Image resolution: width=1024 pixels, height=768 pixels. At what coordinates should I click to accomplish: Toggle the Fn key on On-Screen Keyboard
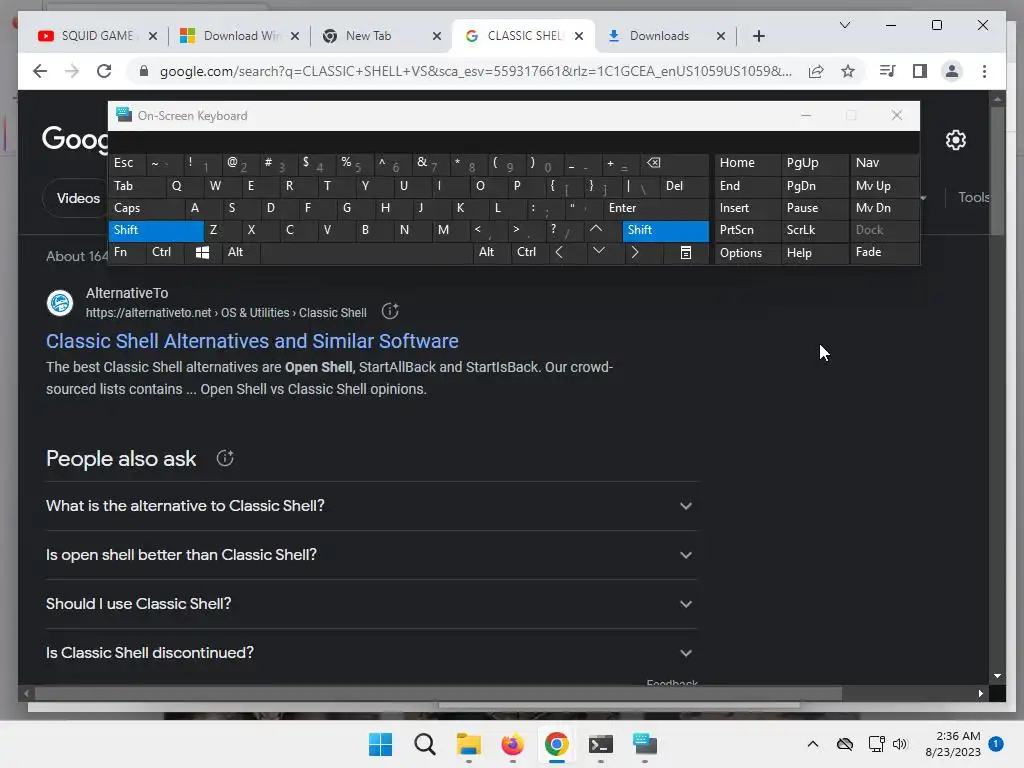[127, 252]
